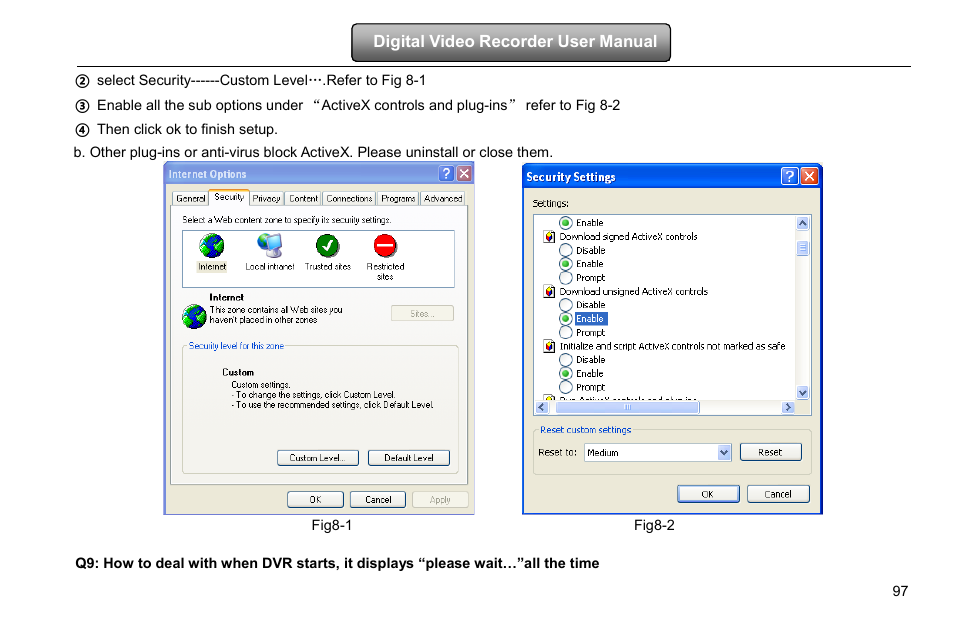954x636 pixels.
Task: Click the Default Level button
Action: point(409,458)
